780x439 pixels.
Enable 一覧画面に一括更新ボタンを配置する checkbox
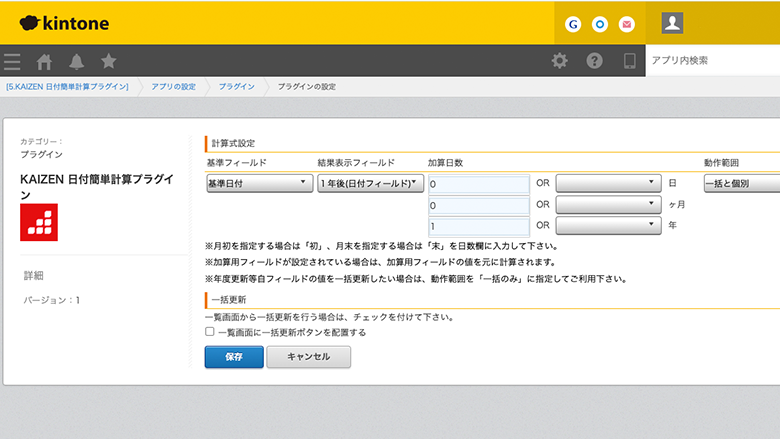[210, 332]
